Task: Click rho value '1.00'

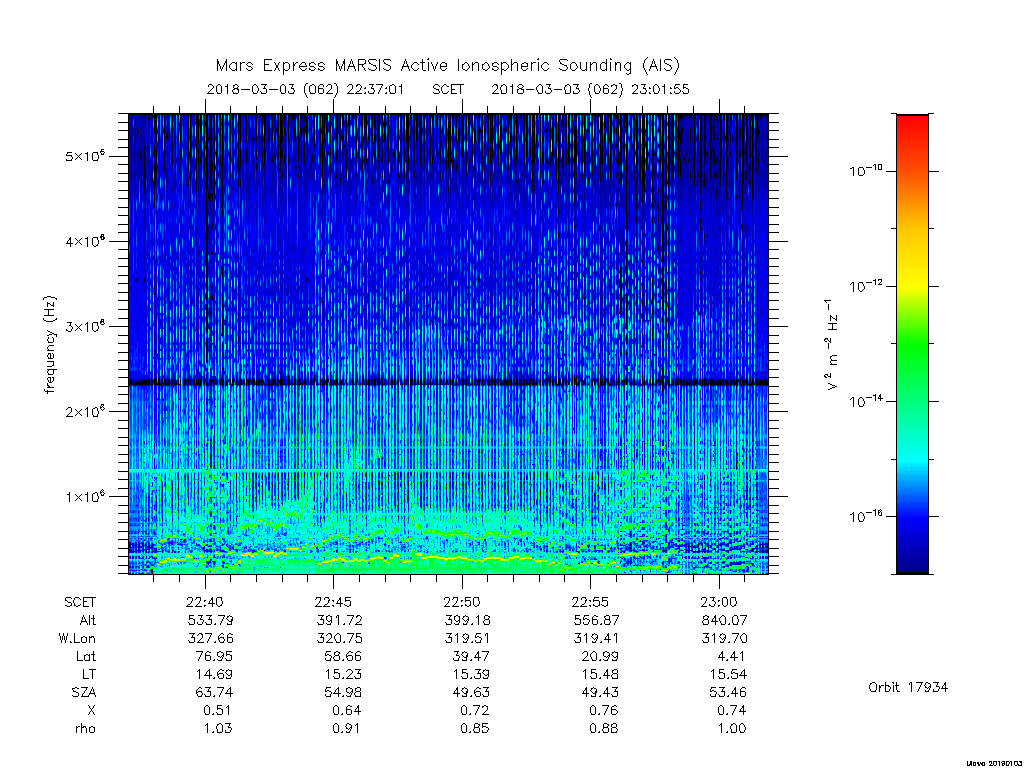Action: (x=731, y=728)
